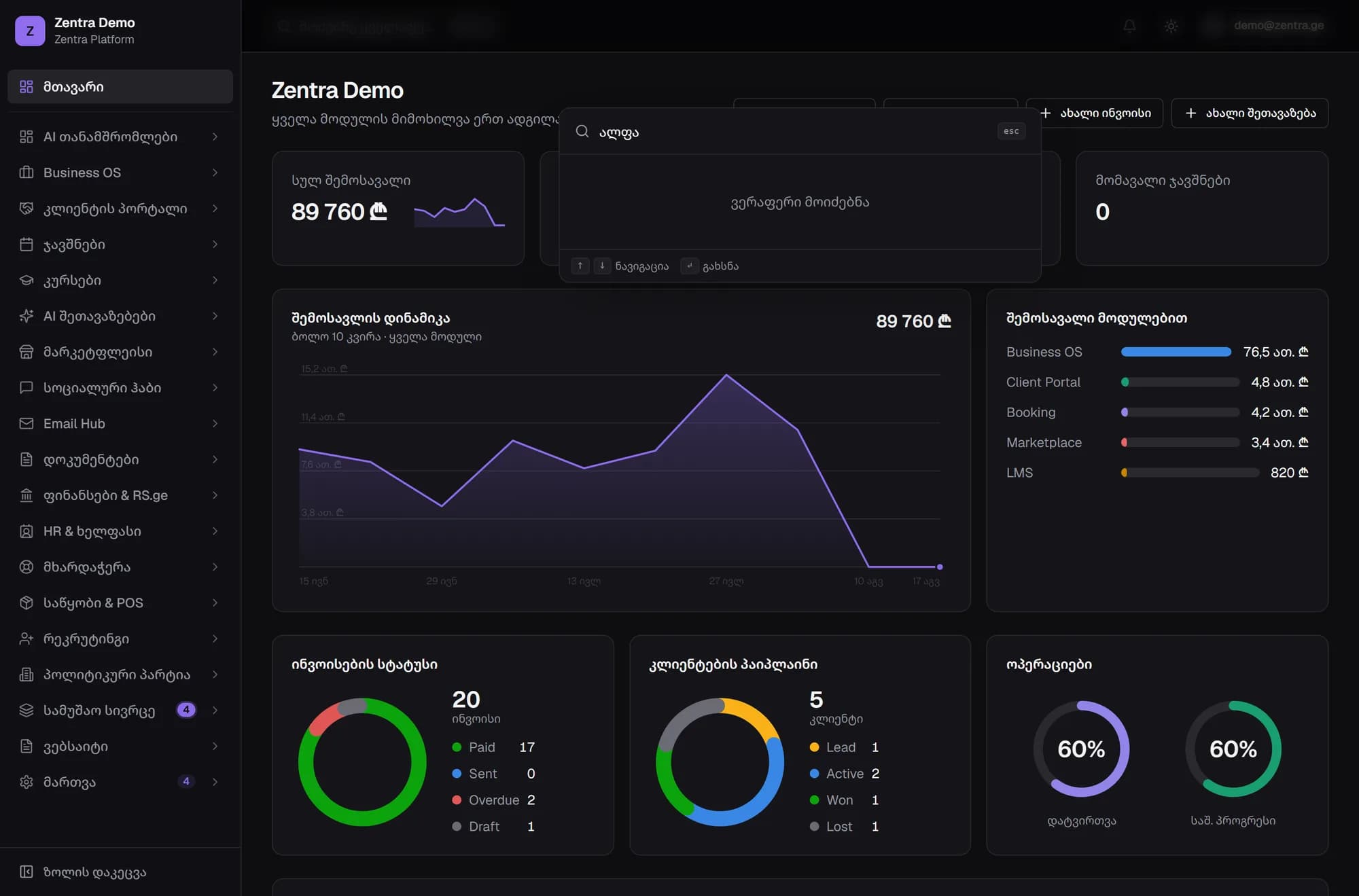Expand the მართვა chevron
This screenshot has height=896, width=1359.
215,782
